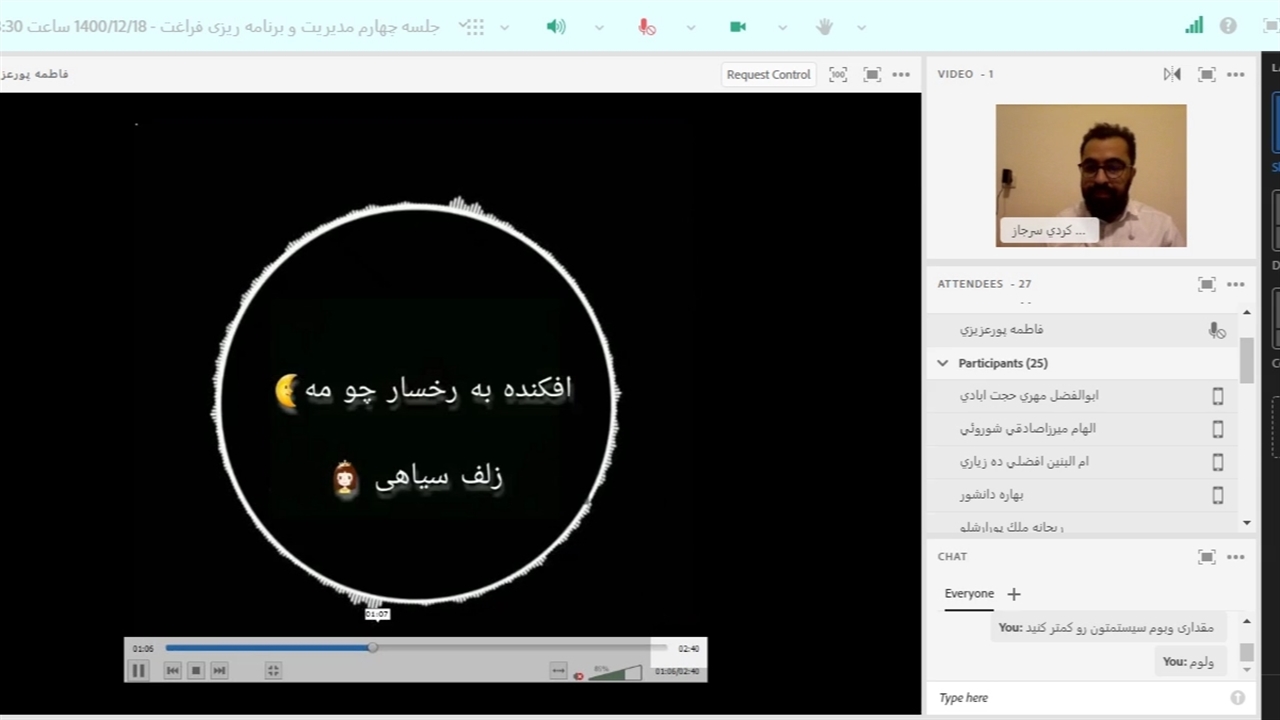Open the help question mark icon
This screenshot has height=720, width=1280.
click(1228, 26)
